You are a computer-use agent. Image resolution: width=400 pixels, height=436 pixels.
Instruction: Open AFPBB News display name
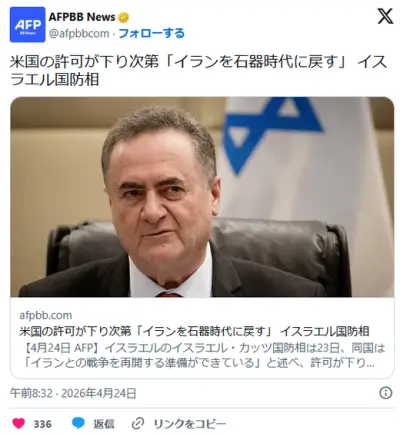pyautogui.click(x=82, y=17)
